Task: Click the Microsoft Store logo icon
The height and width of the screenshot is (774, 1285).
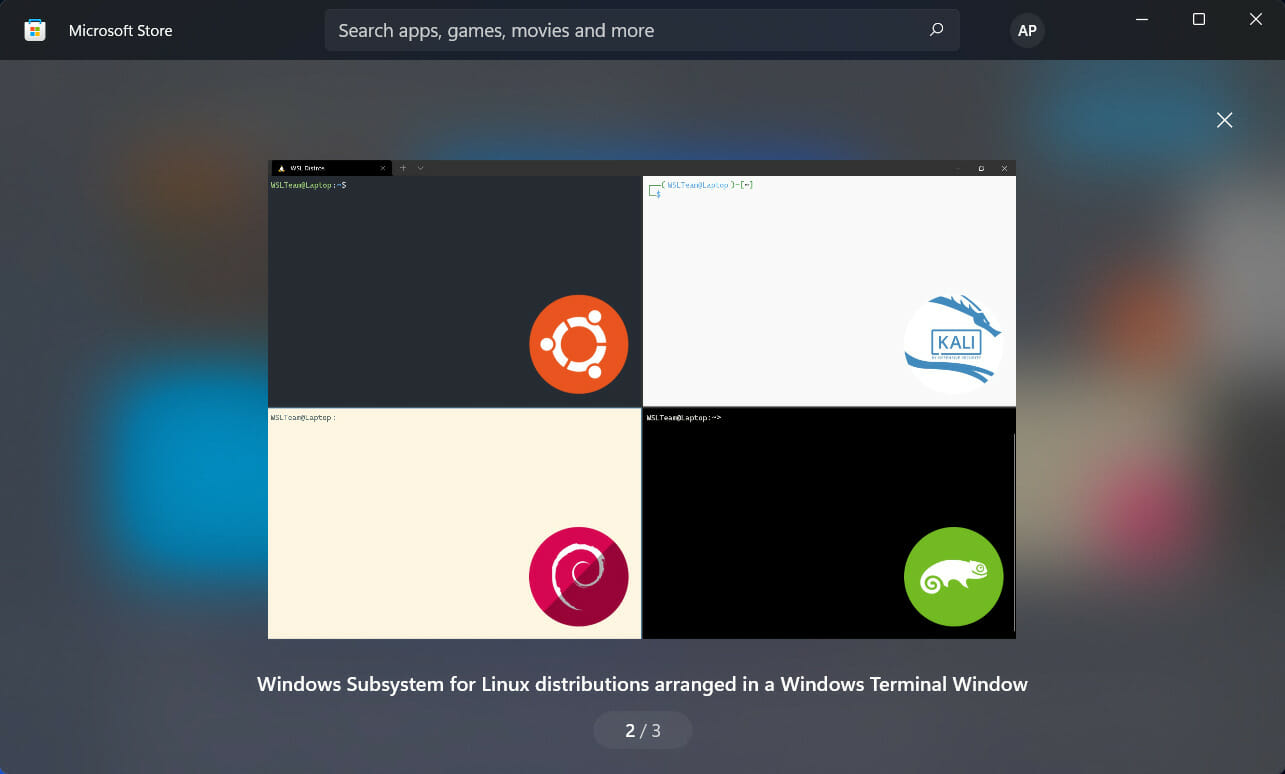Action: (35, 30)
